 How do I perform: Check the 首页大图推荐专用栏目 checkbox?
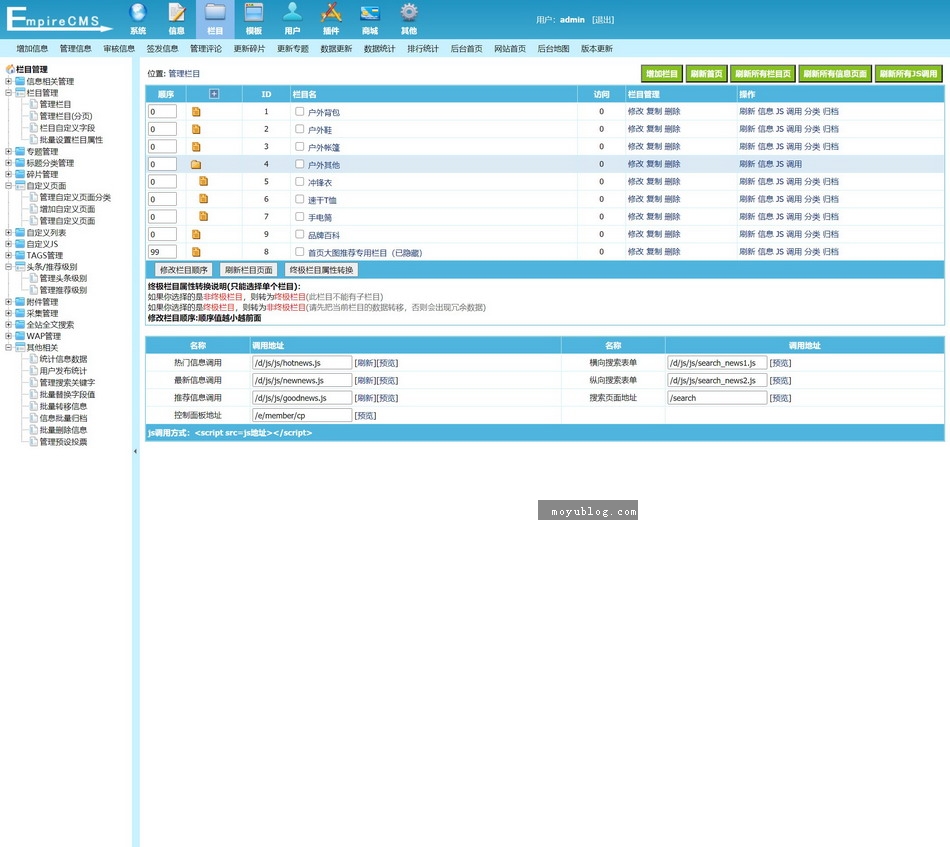(x=299, y=251)
